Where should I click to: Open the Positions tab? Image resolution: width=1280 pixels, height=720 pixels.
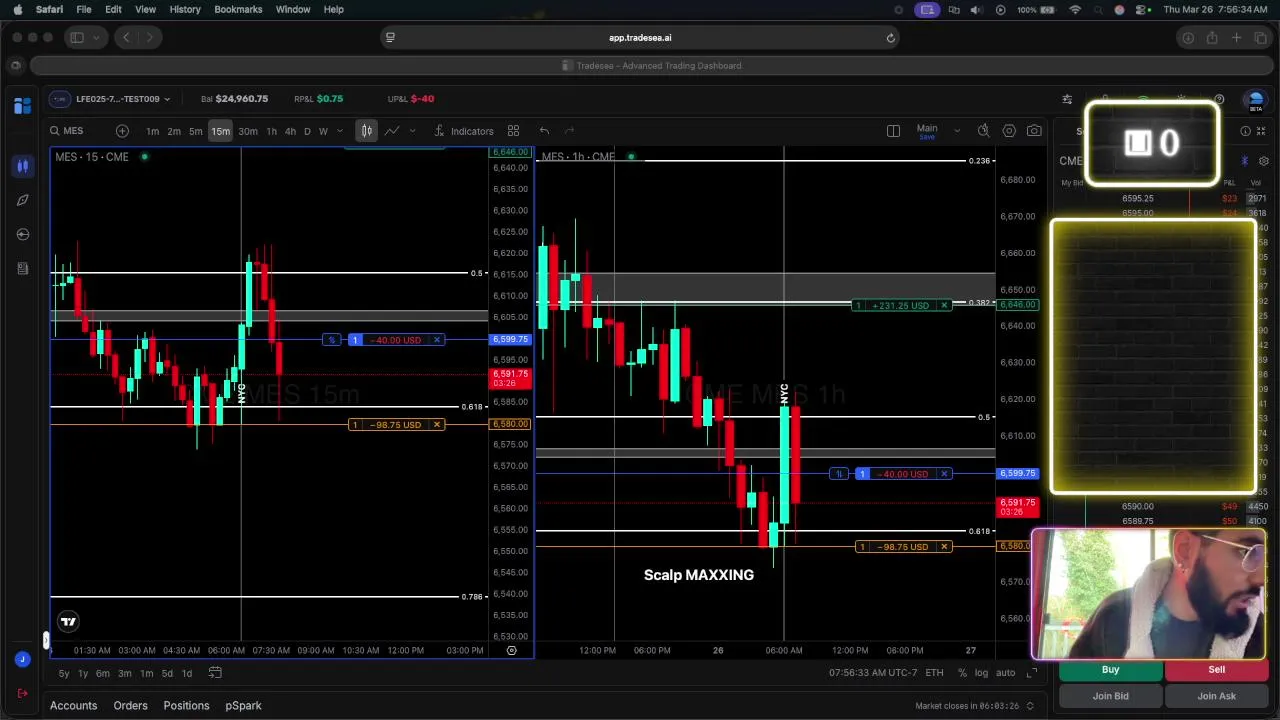coord(186,706)
